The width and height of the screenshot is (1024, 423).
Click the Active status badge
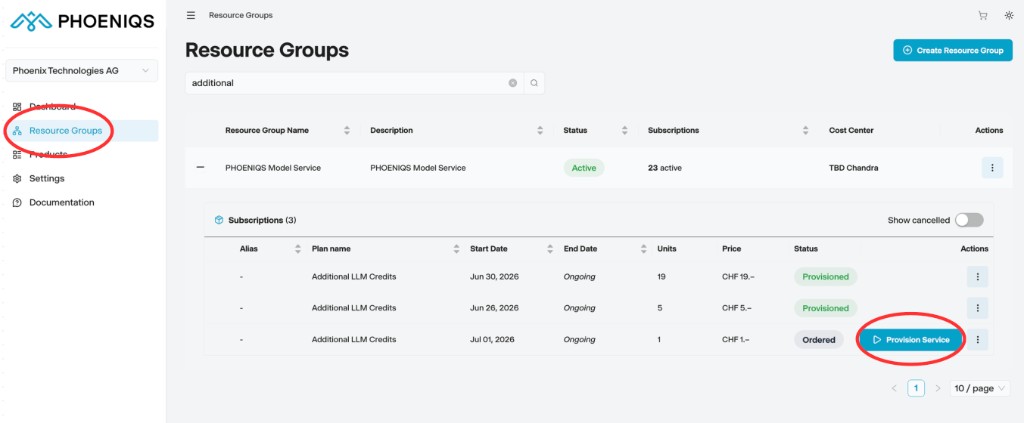click(584, 168)
